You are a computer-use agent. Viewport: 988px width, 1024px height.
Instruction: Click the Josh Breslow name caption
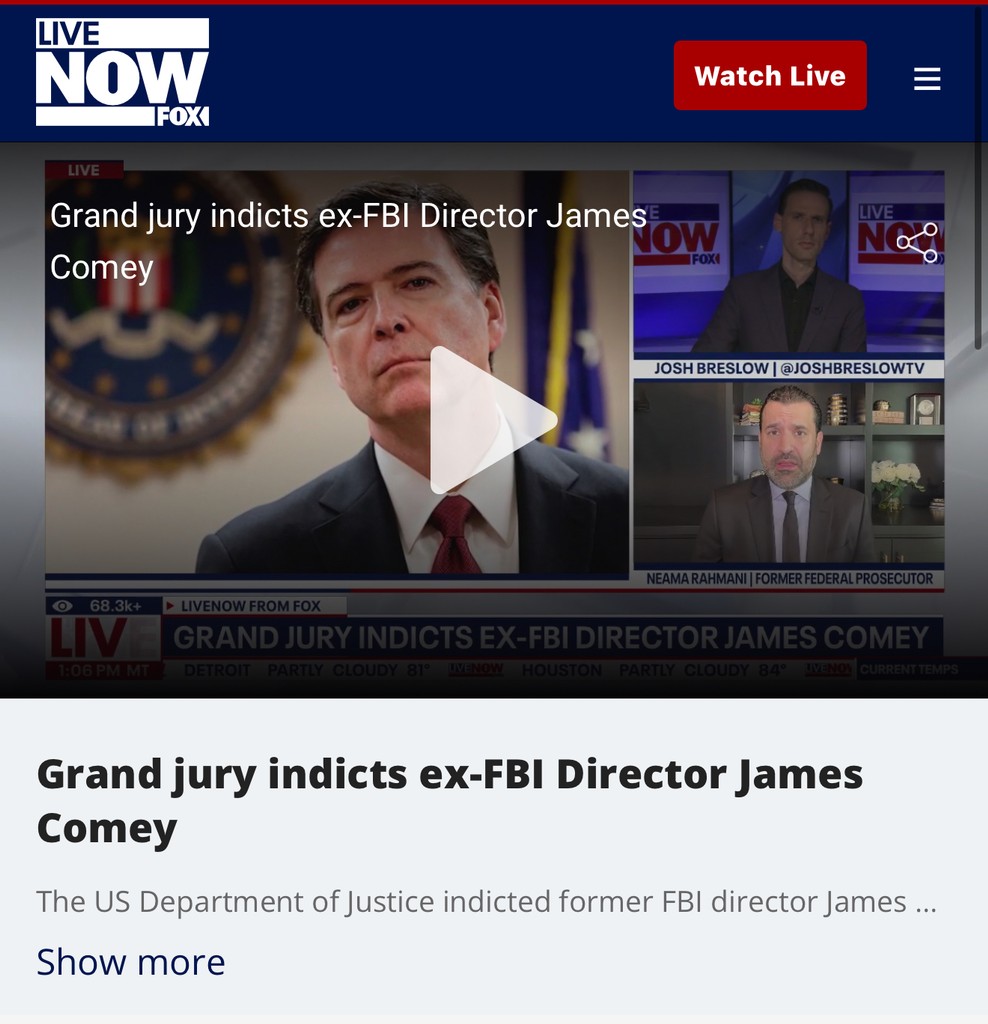pos(789,368)
